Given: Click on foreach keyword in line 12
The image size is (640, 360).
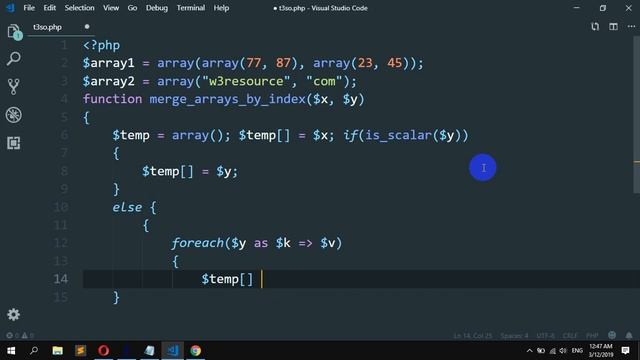Looking at the screenshot, I should point(198,243).
